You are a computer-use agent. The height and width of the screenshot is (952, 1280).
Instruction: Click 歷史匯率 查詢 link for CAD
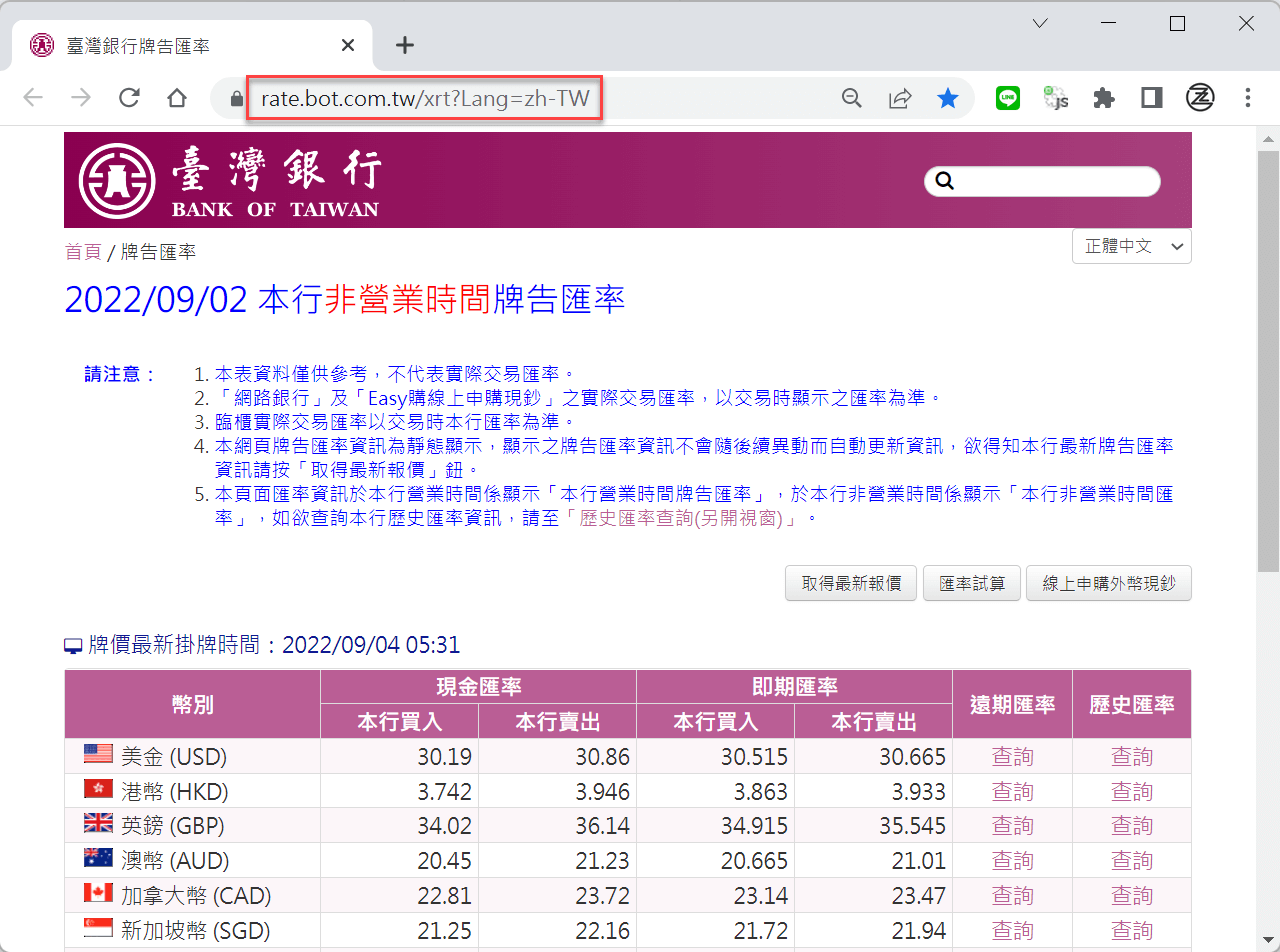tap(1132, 896)
